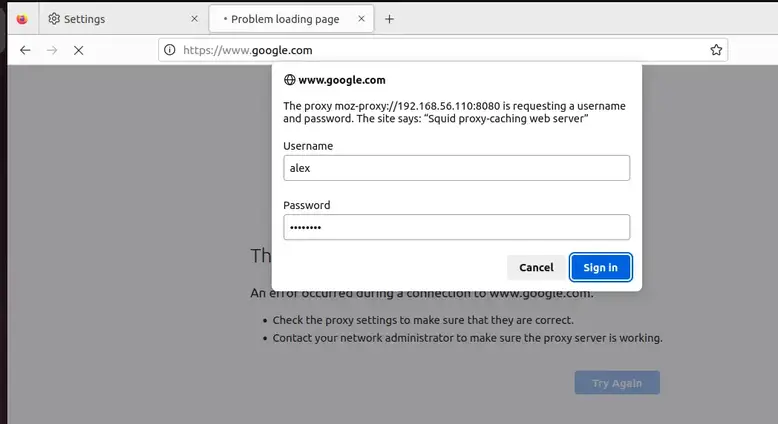Click the google.com URL address bar
This screenshot has width=778, height=424.
(443, 50)
